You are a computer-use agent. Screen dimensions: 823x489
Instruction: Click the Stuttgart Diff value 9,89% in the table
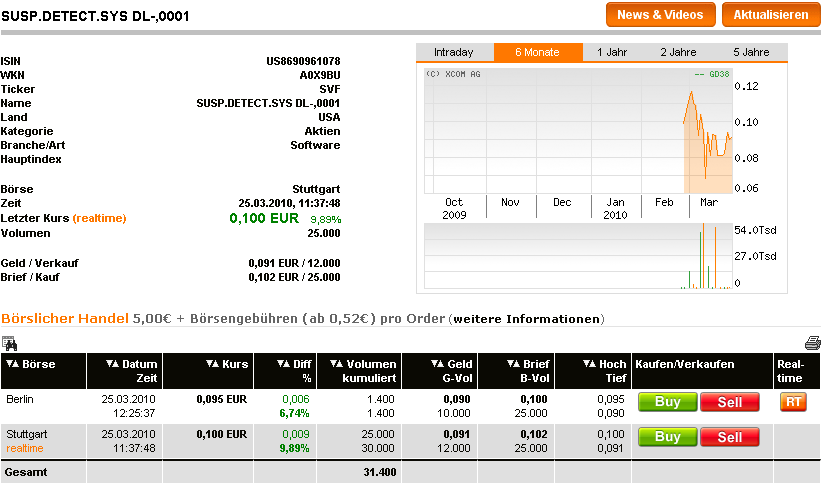click(294, 449)
